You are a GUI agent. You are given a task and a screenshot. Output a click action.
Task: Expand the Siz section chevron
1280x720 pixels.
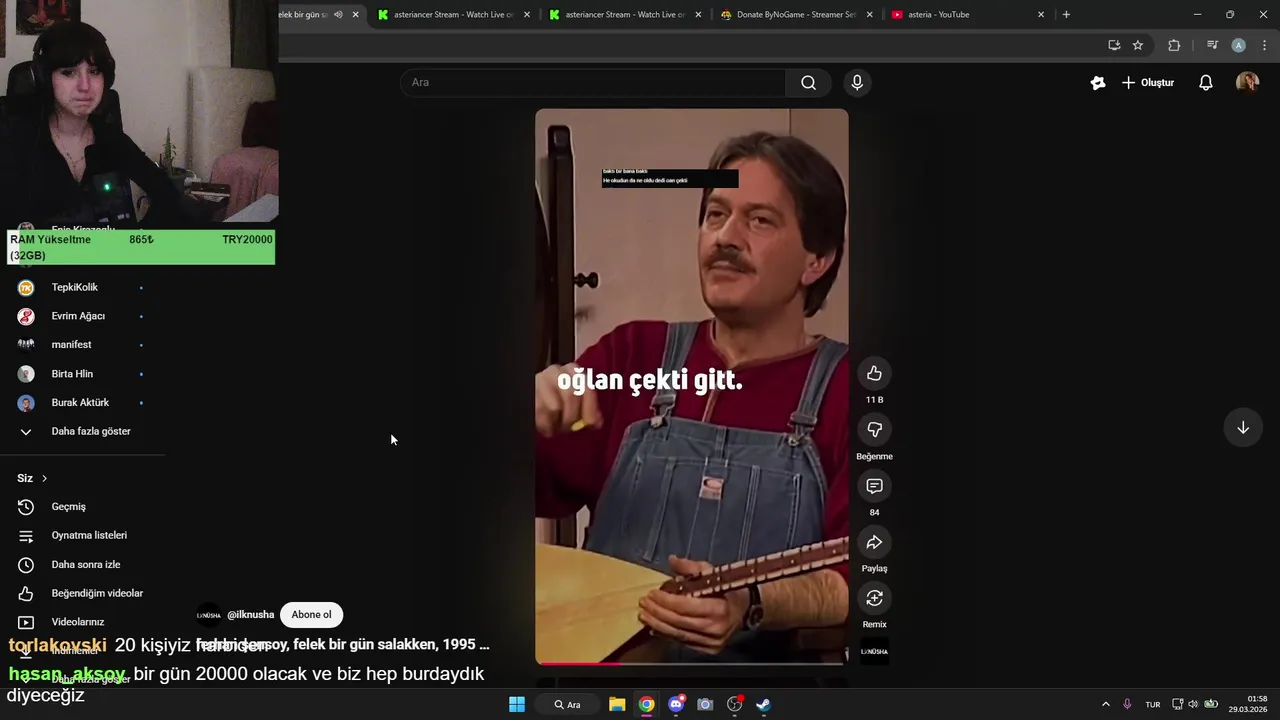(44, 478)
